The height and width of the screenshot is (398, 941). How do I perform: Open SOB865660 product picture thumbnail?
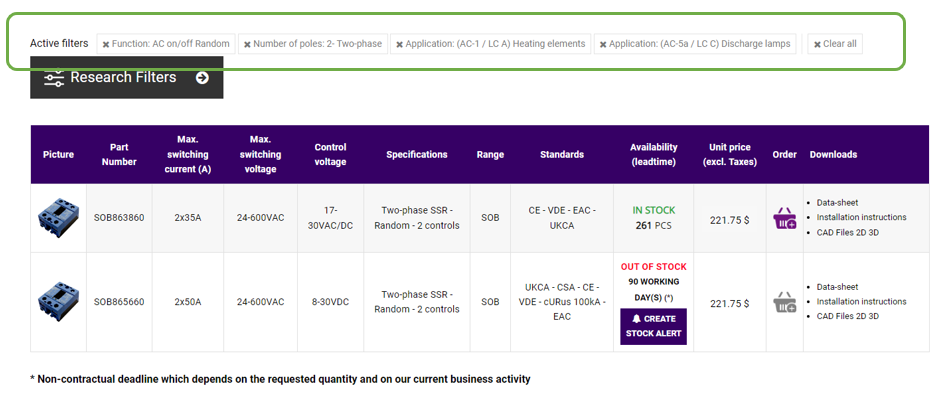click(x=58, y=301)
